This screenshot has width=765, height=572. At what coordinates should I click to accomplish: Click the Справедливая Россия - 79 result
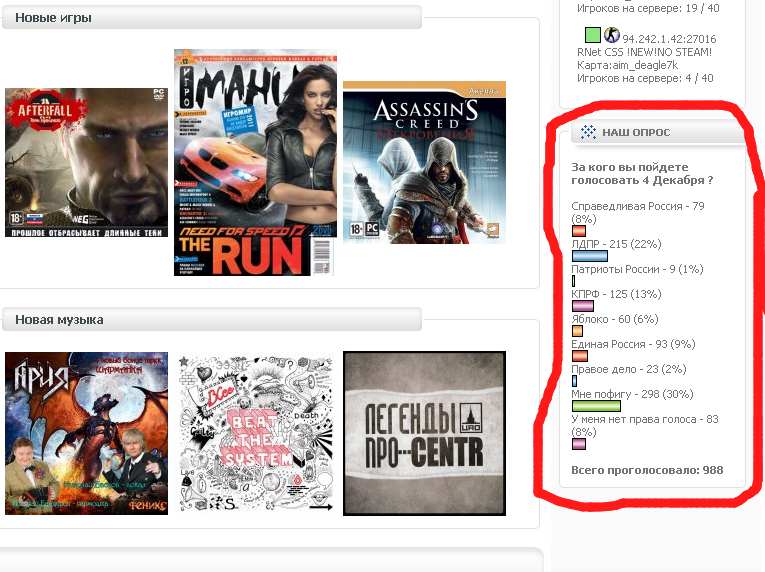tap(638, 212)
